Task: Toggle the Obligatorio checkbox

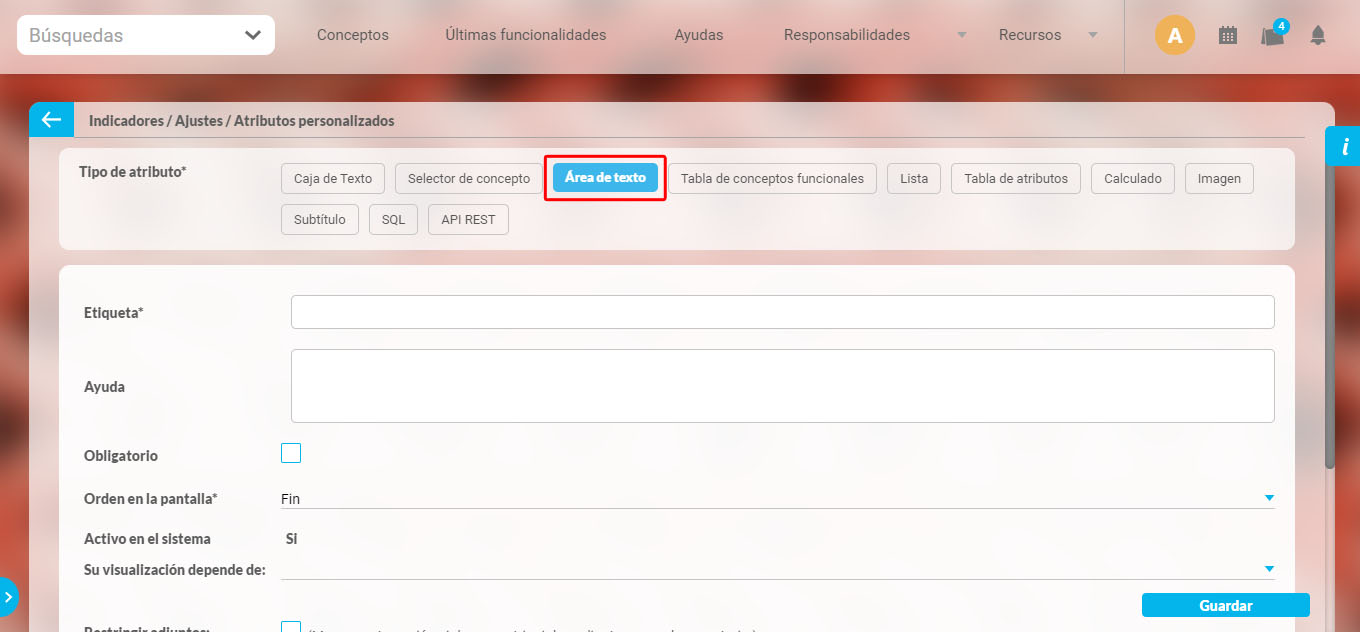Action: pyautogui.click(x=291, y=454)
